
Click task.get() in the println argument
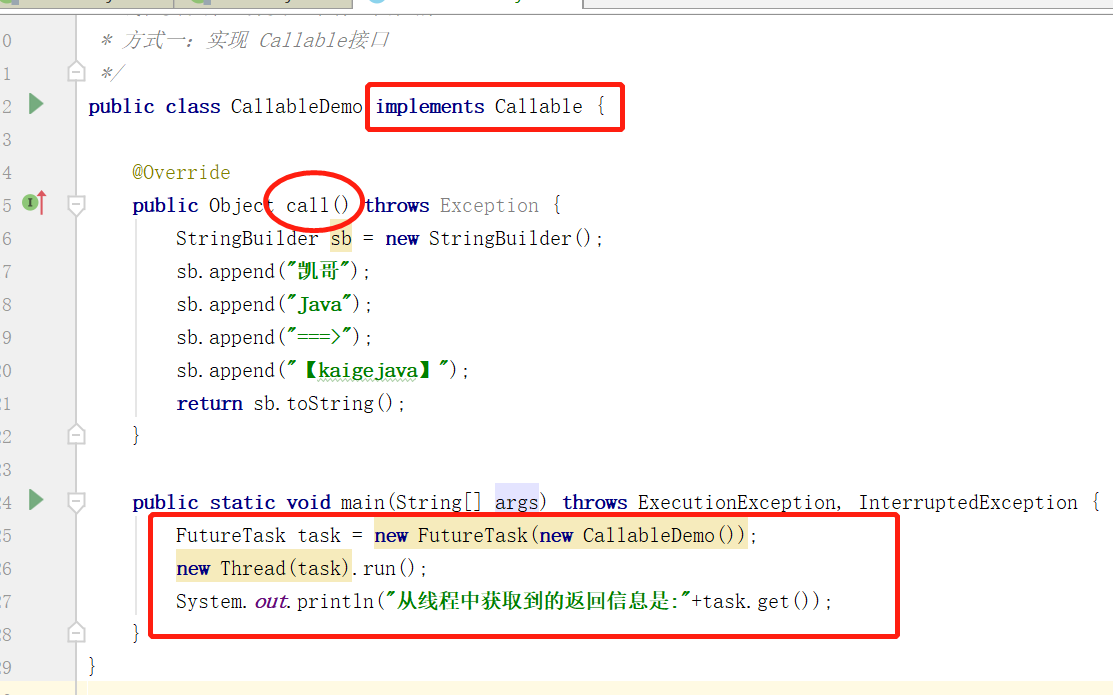coord(756,602)
